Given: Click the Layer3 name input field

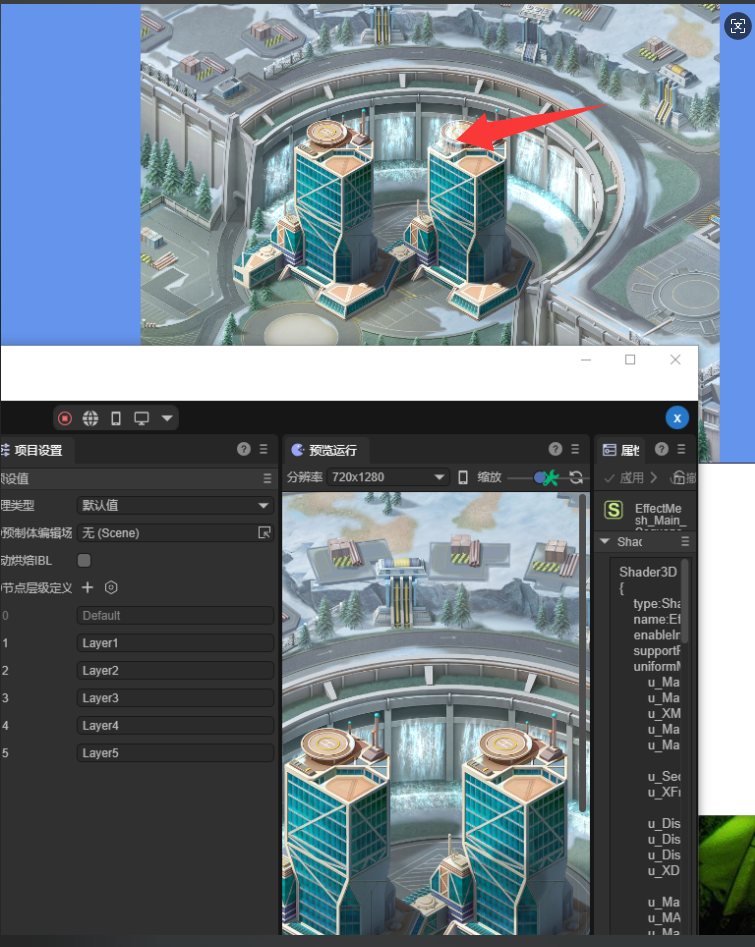Looking at the screenshot, I should pyautogui.click(x=175, y=698).
